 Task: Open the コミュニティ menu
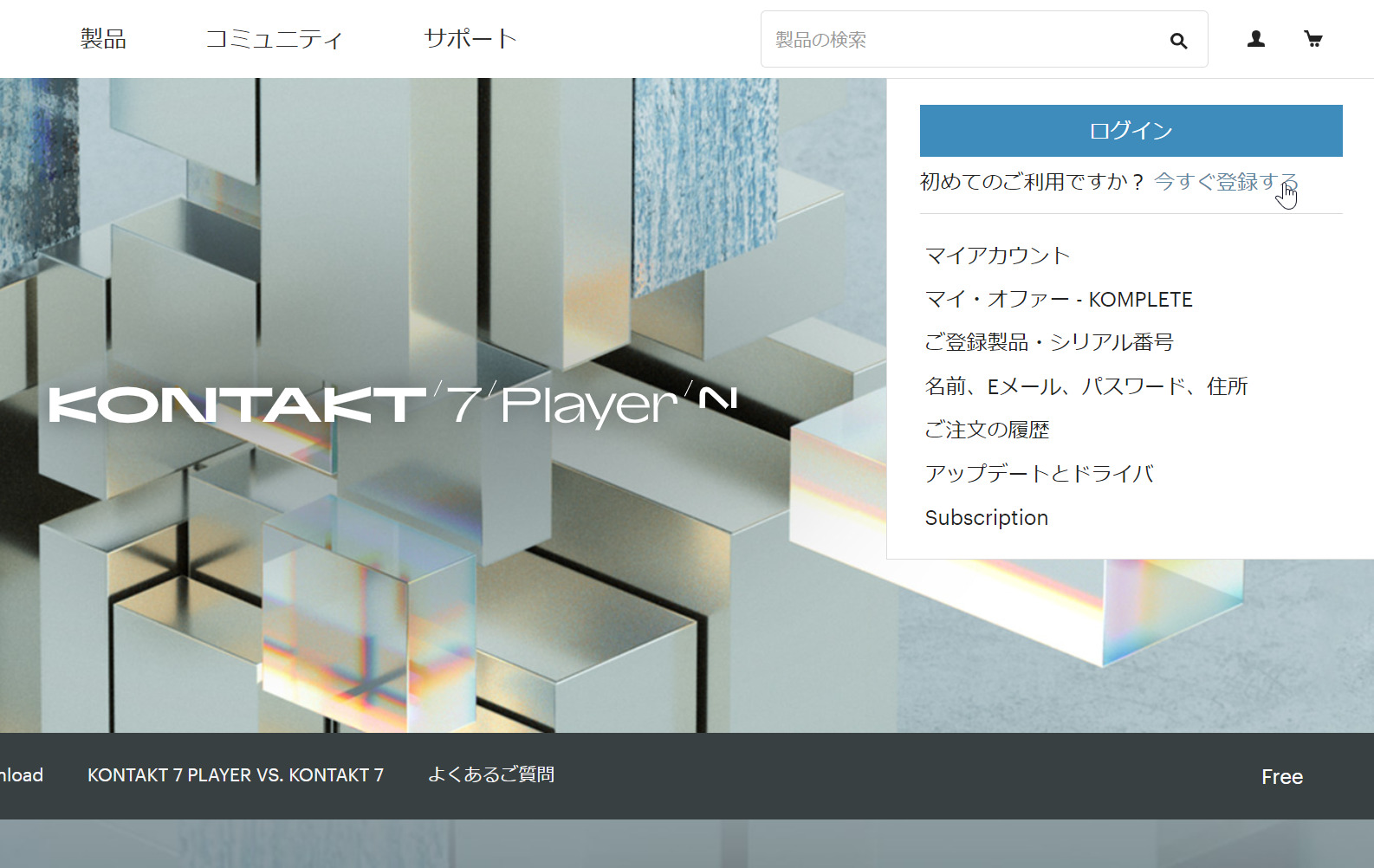click(274, 38)
